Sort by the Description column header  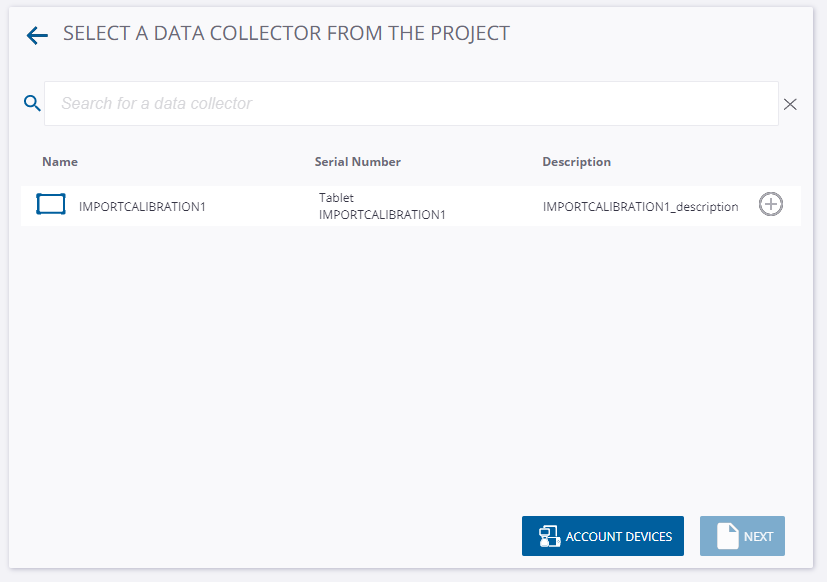coord(576,162)
